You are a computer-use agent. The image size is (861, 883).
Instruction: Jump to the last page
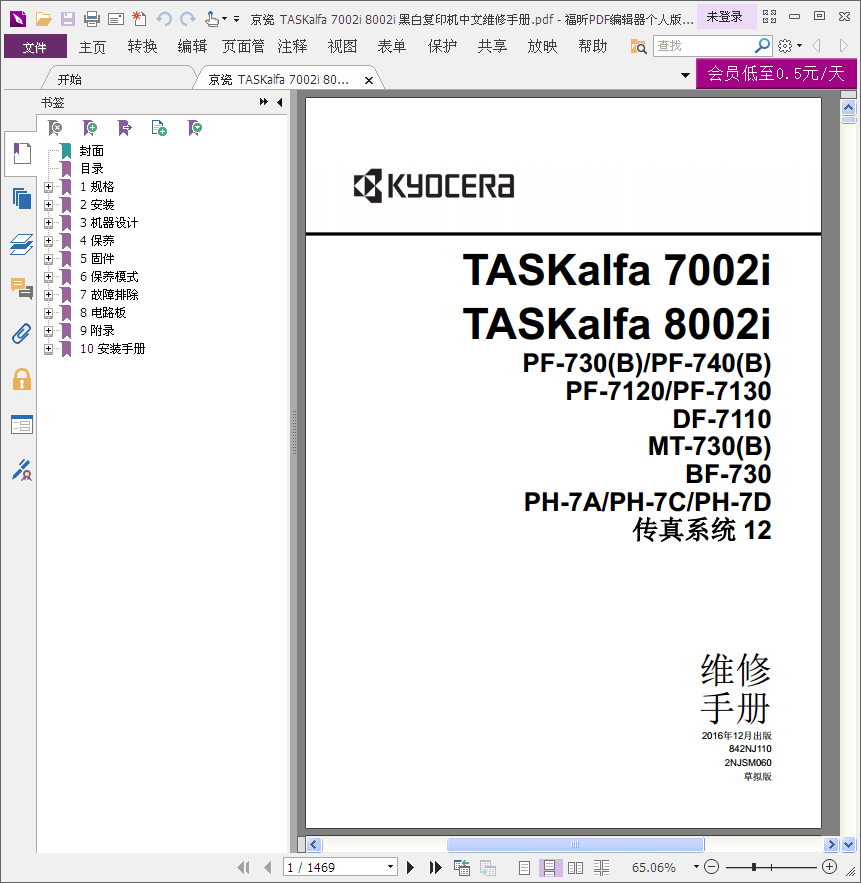click(x=435, y=867)
